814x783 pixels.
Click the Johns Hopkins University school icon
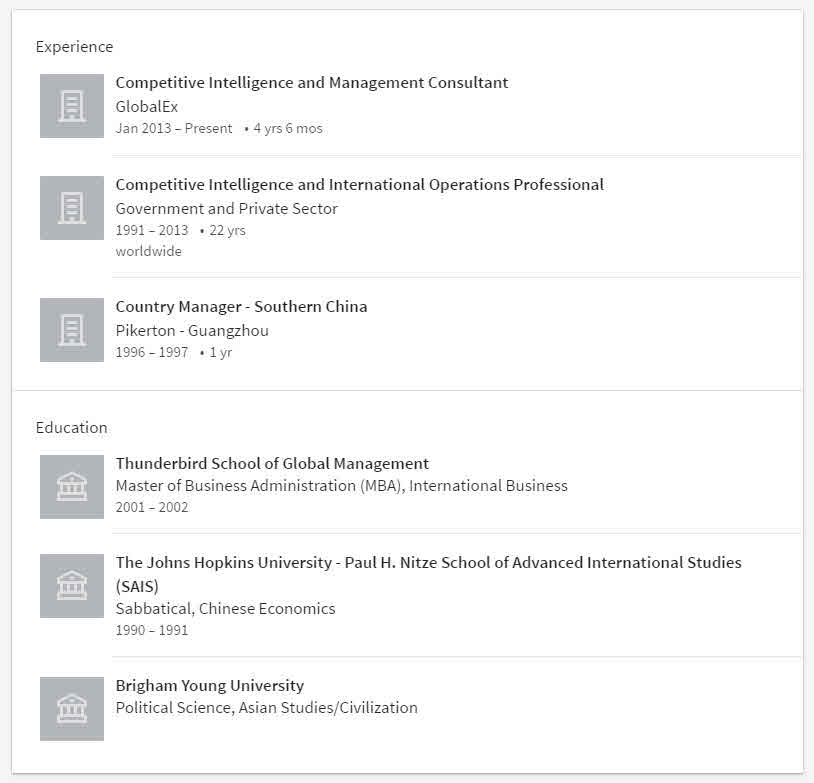click(x=72, y=586)
